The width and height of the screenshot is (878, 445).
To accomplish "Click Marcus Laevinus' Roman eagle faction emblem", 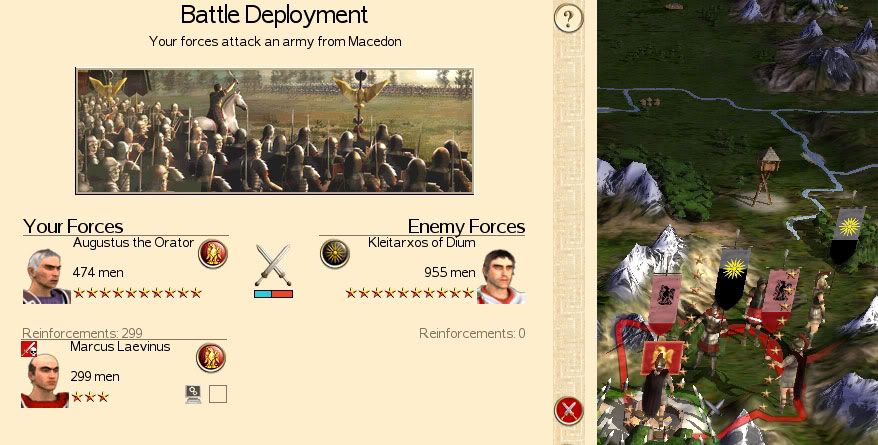I will [211, 358].
